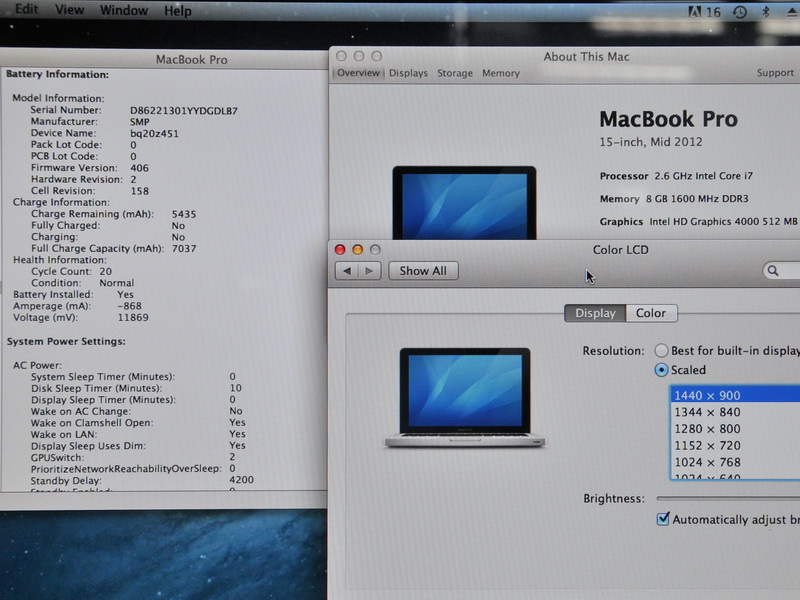
Task: Click Memory 8 GB 1600 MHz DDR3 text
Action: [674, 199]
